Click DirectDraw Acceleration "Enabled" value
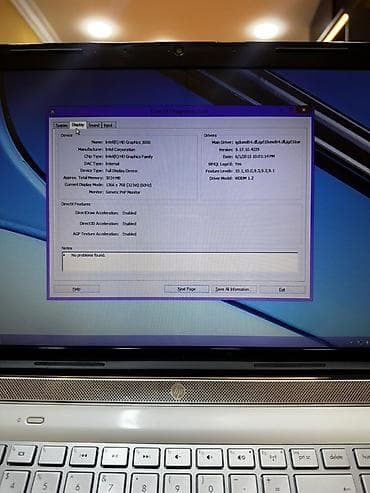This screenshot has width=370, height=493. pyautogui.click(x=129, y=213)
